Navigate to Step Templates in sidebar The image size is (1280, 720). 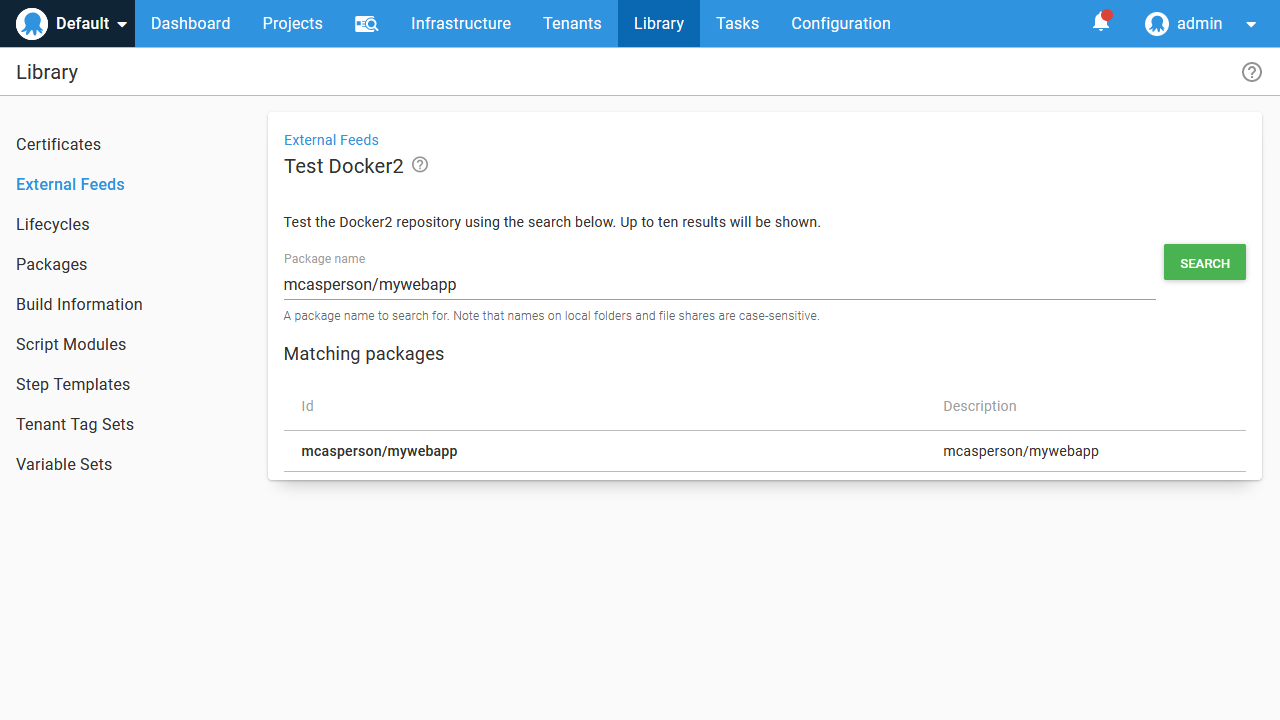click(73, 384)
